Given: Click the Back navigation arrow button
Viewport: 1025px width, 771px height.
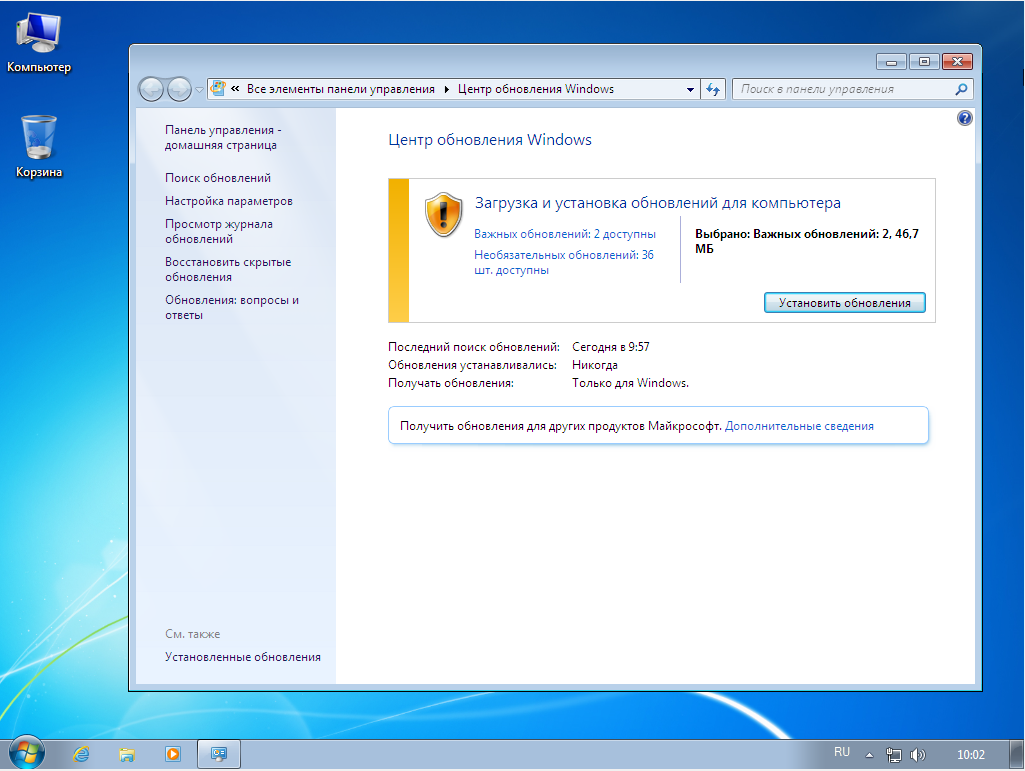Looking at the screenshot, I should pyautogui.click(x=152, y=90).
